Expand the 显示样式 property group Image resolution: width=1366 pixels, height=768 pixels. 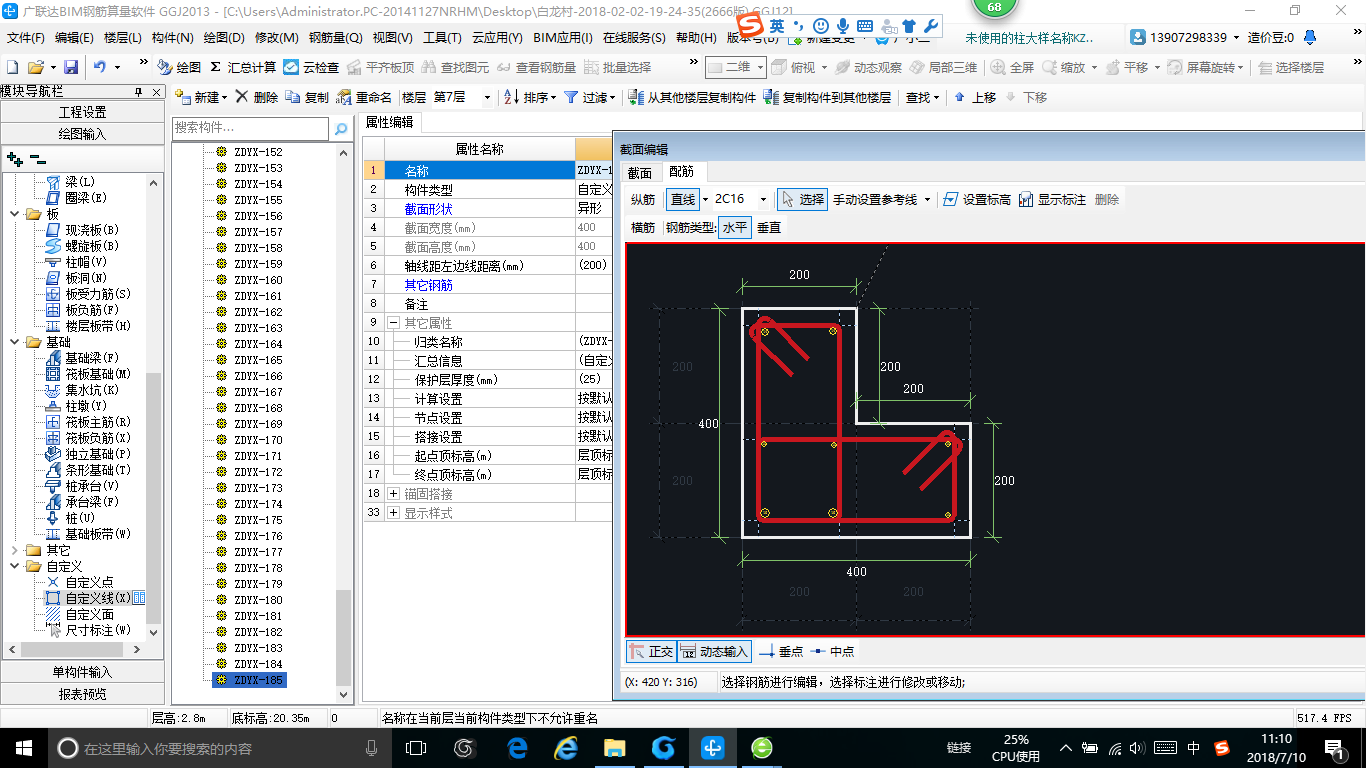coord(393,513)
